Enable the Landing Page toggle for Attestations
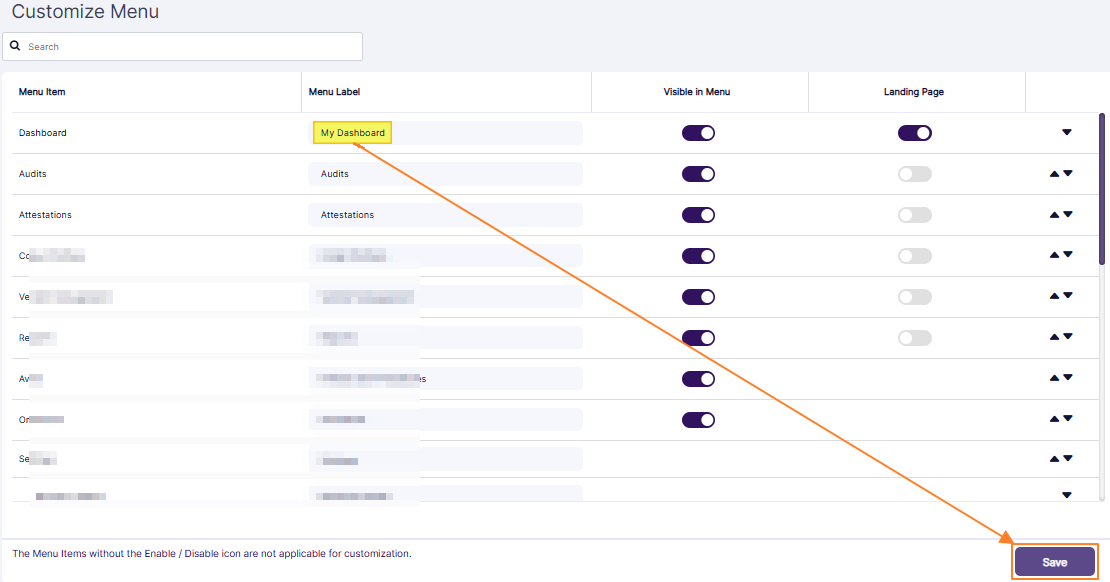The image size is (1110, 582). pyautogui.click(x=915, y=214)
